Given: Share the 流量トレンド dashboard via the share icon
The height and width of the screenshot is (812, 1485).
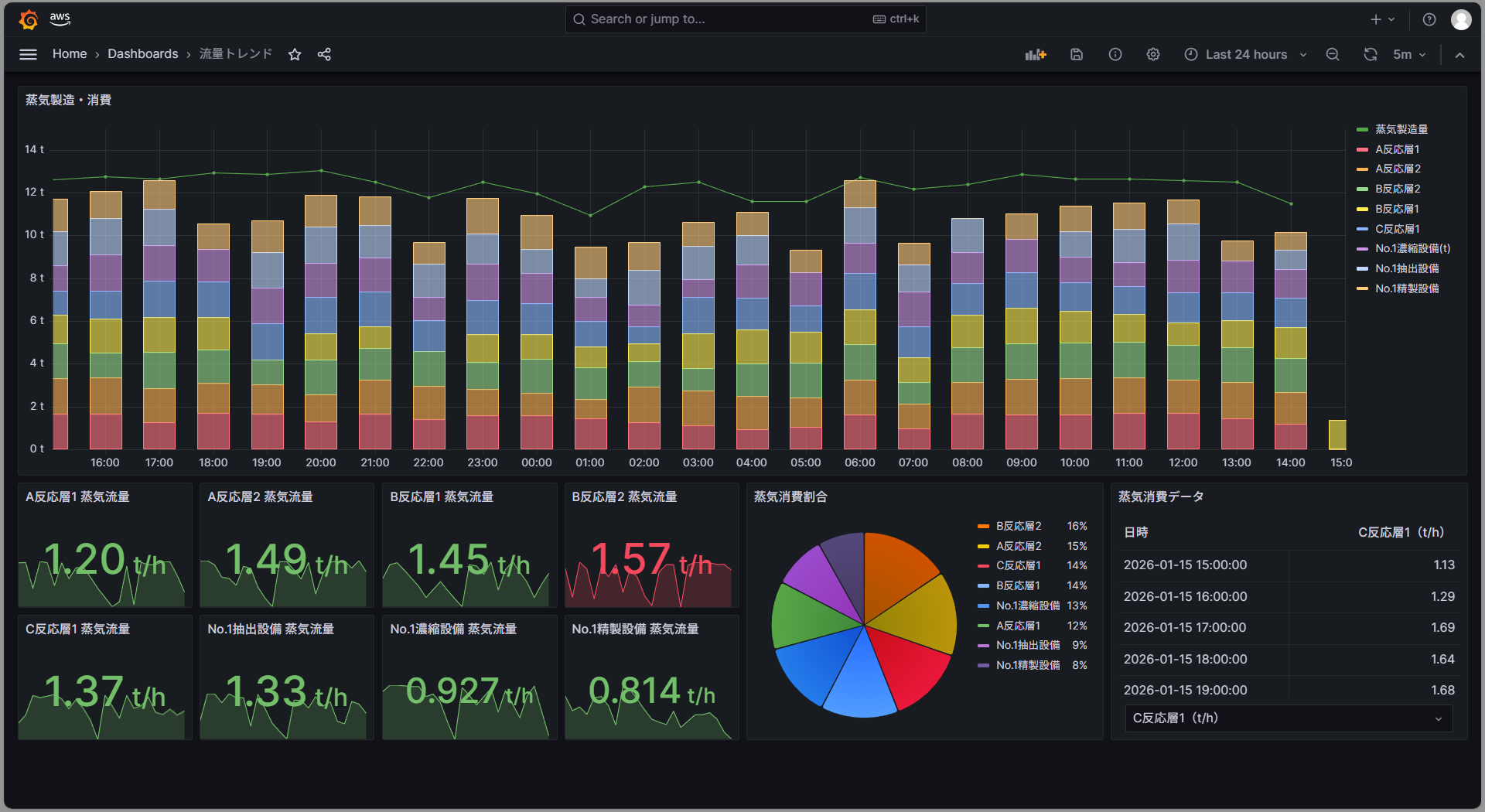Looking at the screenshot, I should click(x=324, y=54).
